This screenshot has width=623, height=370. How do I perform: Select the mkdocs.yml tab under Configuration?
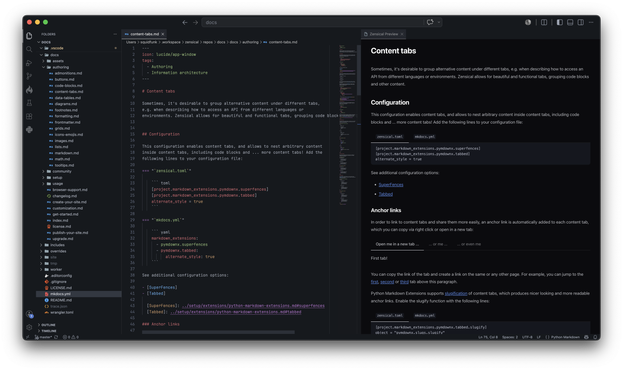tap(424, 137)
